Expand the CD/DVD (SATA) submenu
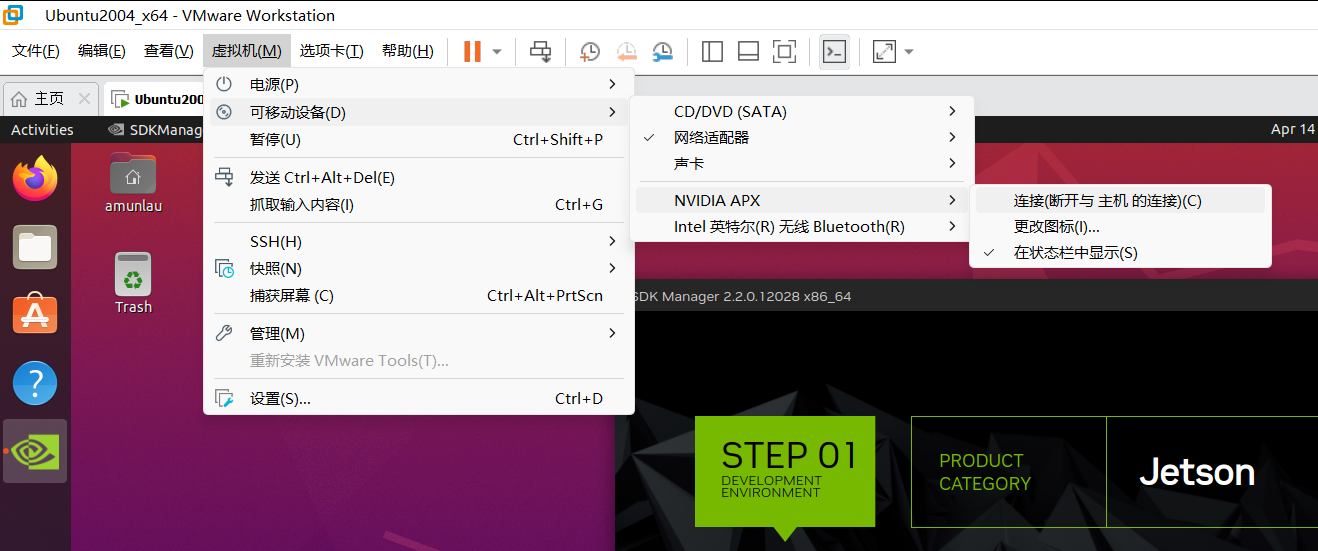 (802, 111)
